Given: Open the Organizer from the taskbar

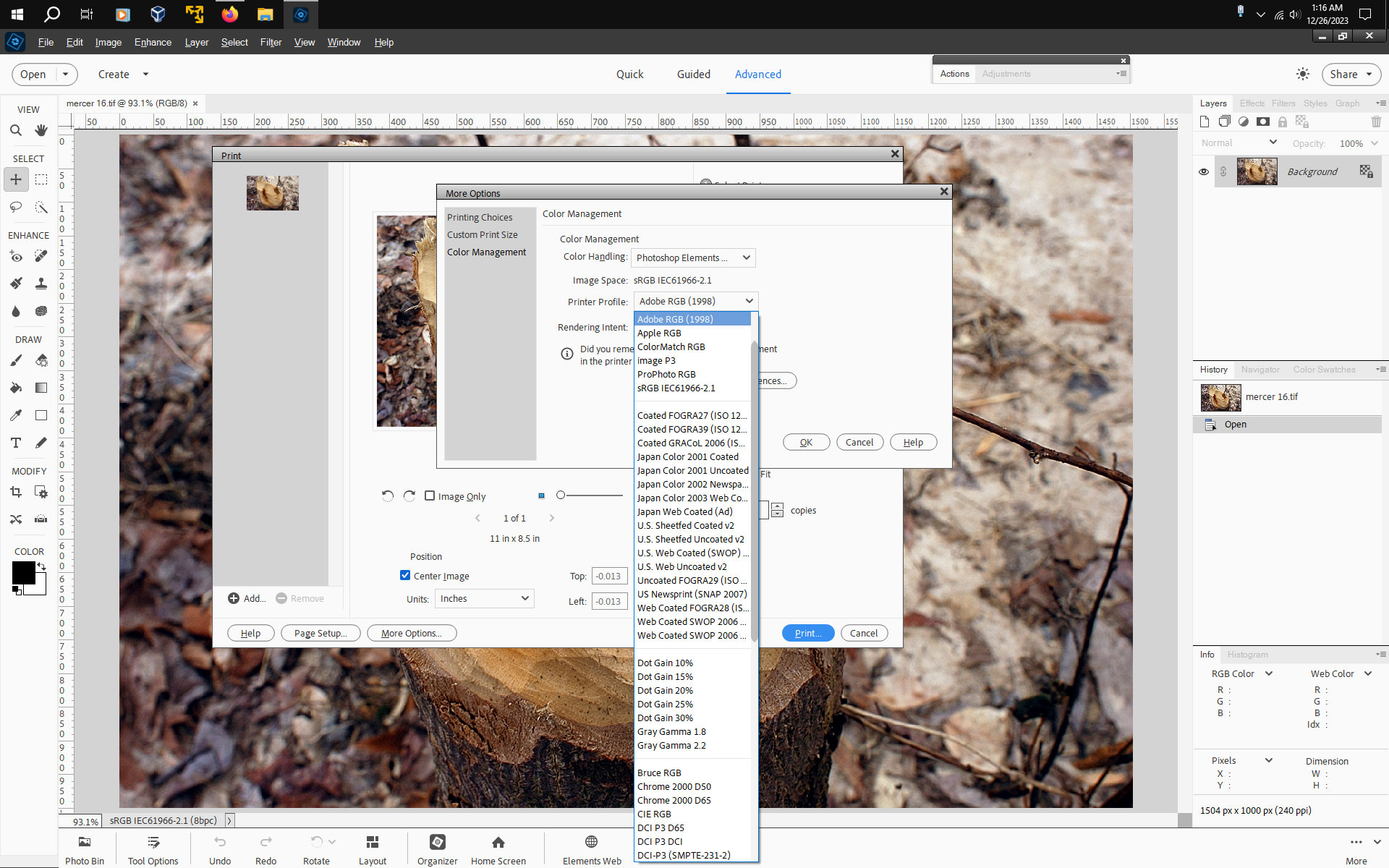Looking at the screenshot, I should 437,848.
